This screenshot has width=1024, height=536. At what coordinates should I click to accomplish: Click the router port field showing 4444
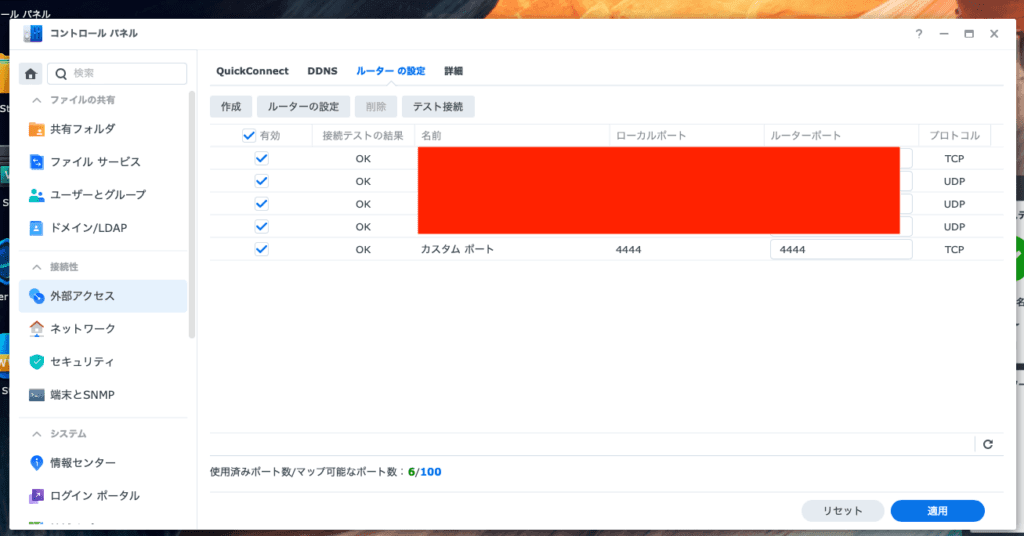tap(840, 250)
